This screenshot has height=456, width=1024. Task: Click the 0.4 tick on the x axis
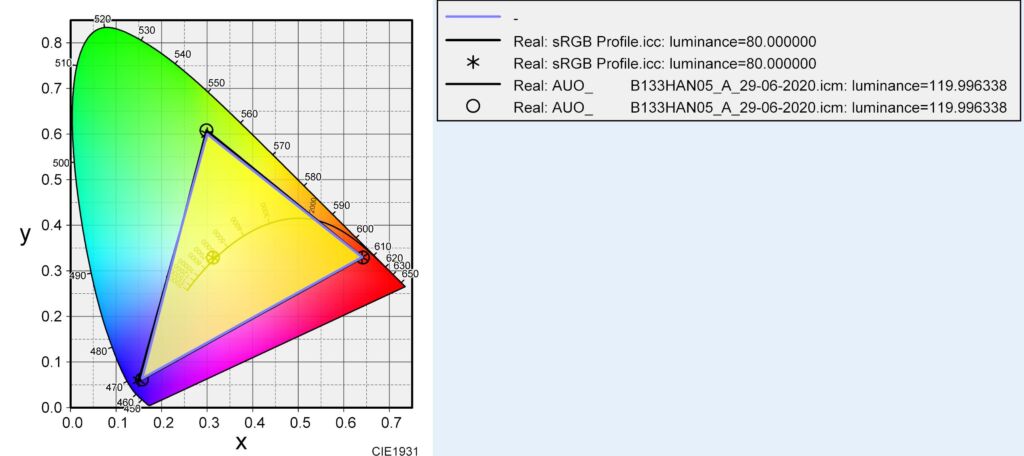(253, 422)
